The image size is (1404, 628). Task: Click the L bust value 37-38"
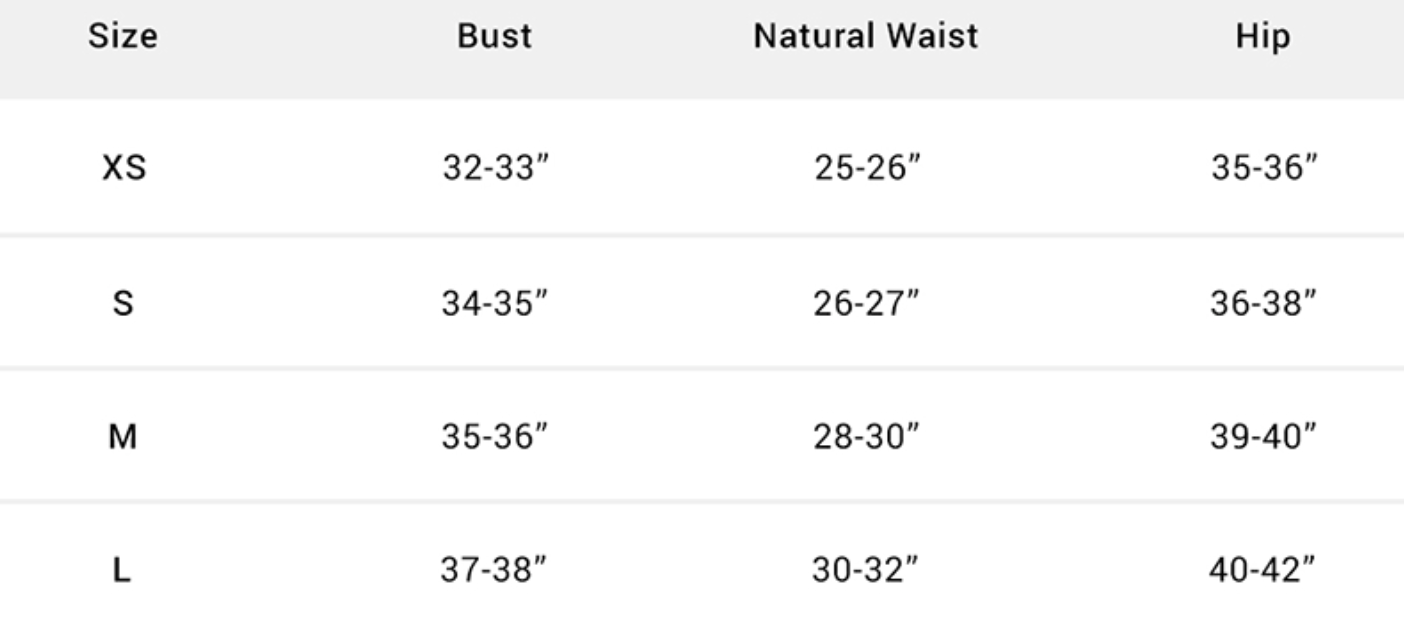[495, 571]
